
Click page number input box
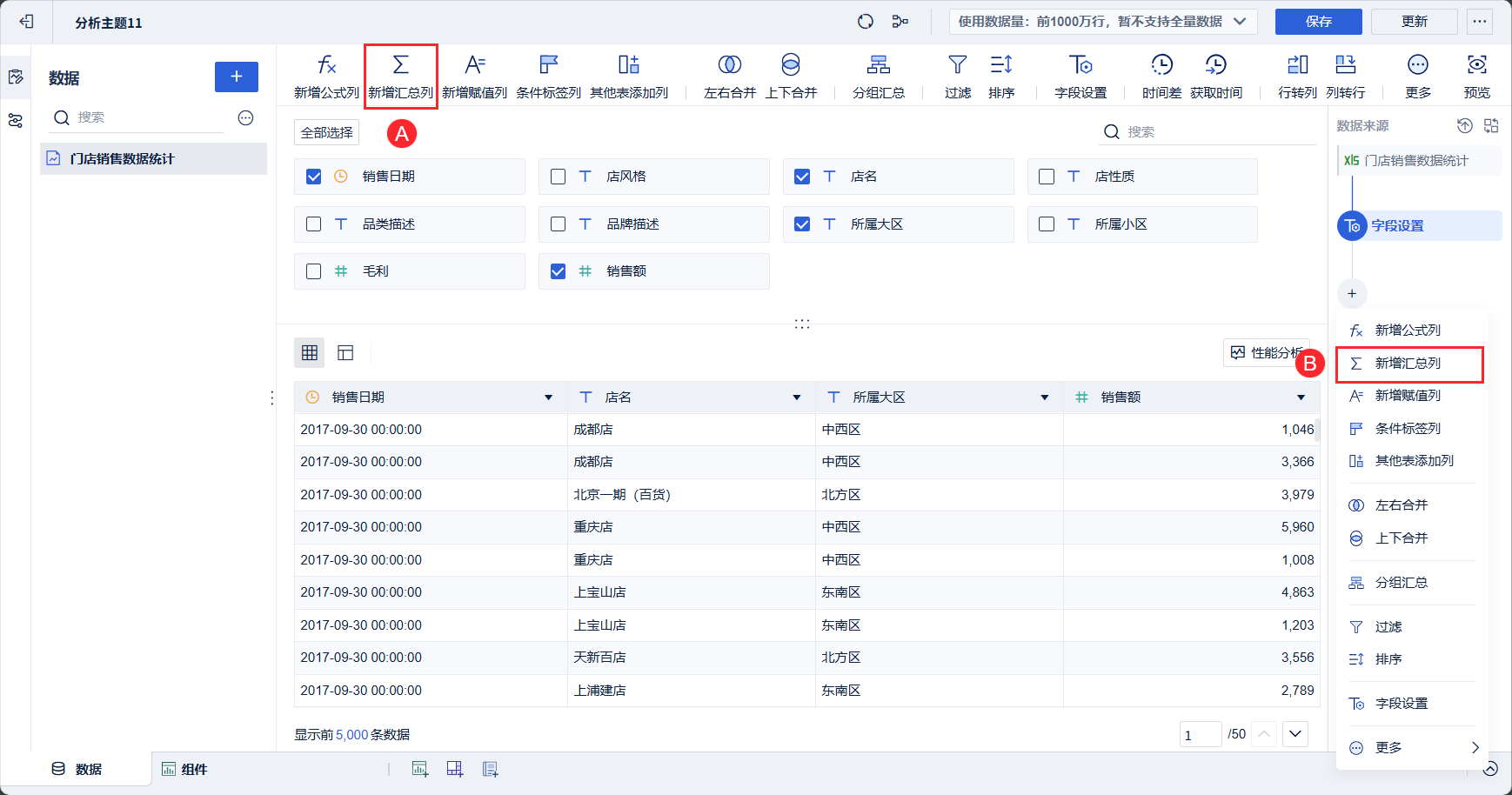[1201, 735]
